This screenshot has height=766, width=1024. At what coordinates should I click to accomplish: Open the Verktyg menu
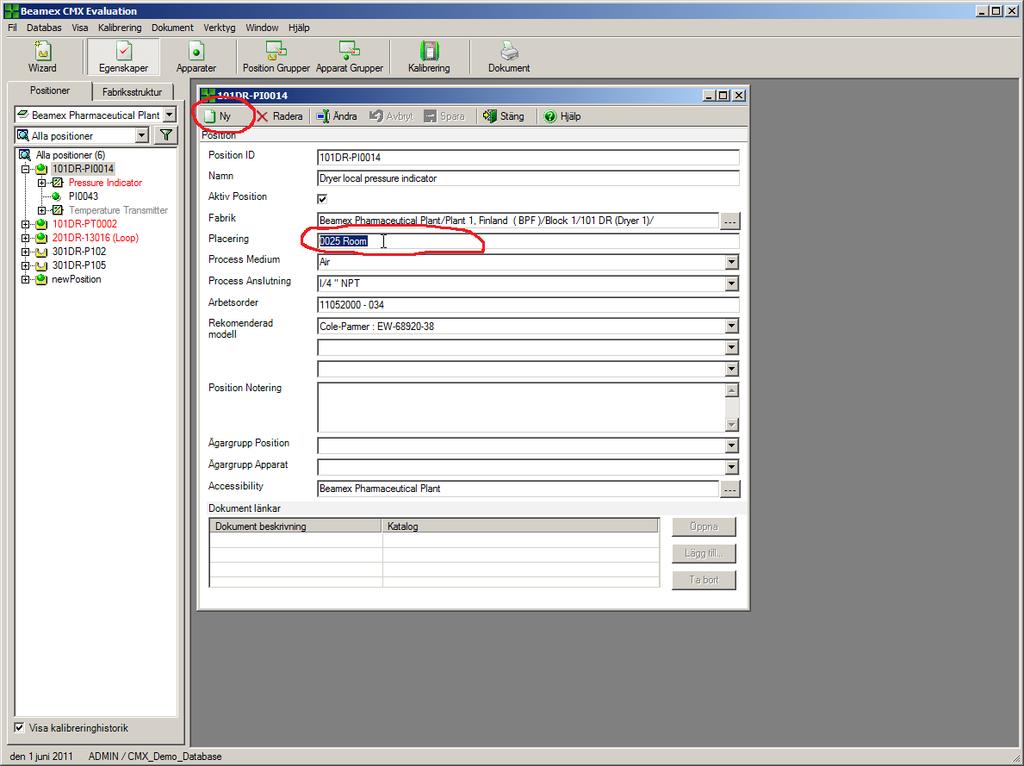219,27
